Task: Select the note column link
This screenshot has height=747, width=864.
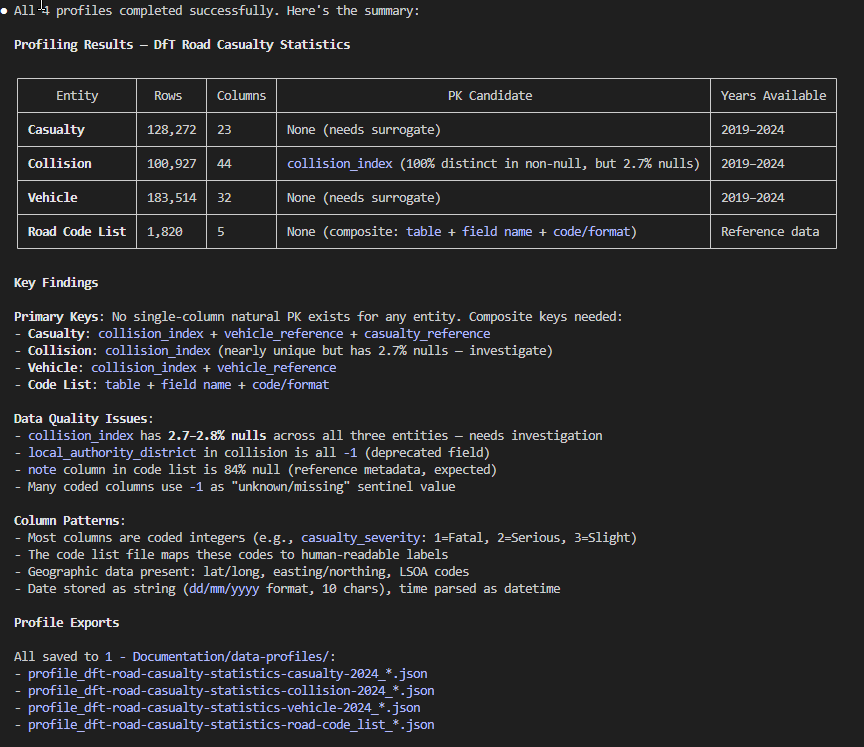Action: (x=45, y=469)
